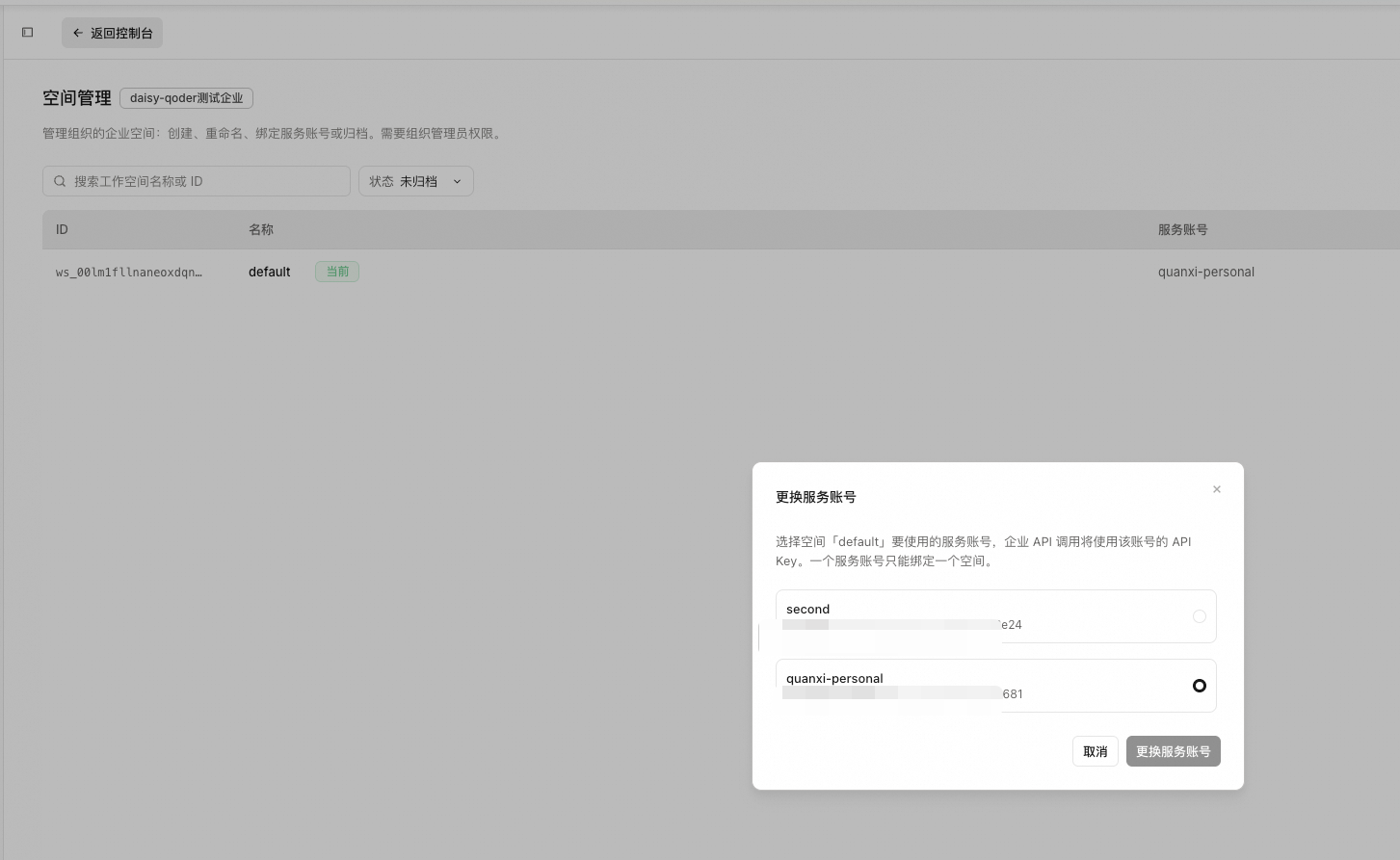The height and width of the screenshot is (860, 1400).
Task: Click the workspace ID ws_00lm1fllnaneoxdqn…
Action: pos(129,273)
